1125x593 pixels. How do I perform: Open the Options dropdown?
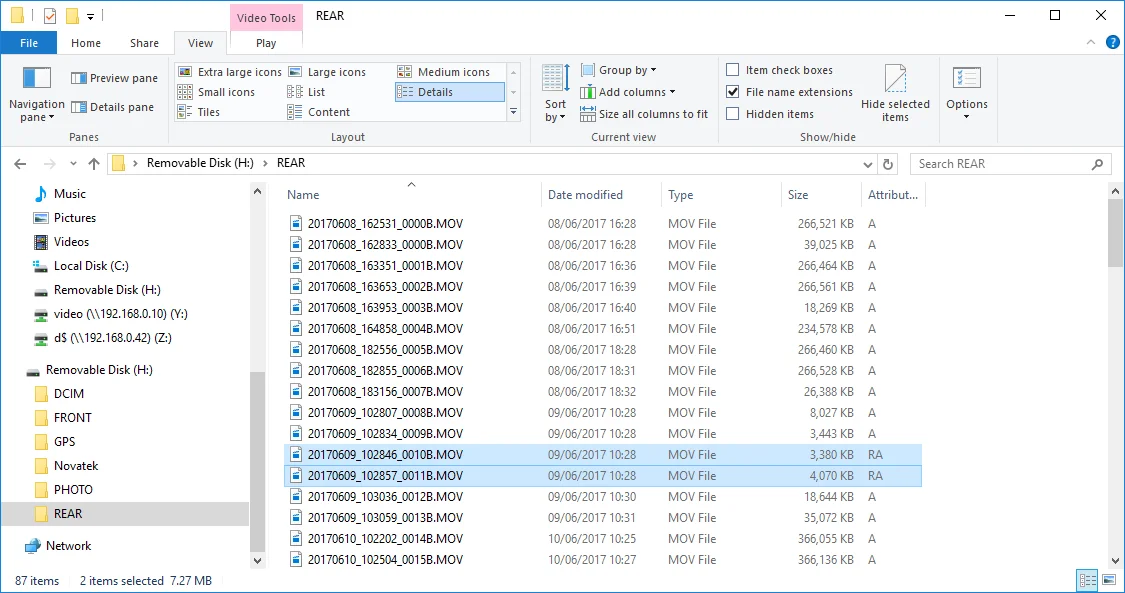[x=966, y=93]
